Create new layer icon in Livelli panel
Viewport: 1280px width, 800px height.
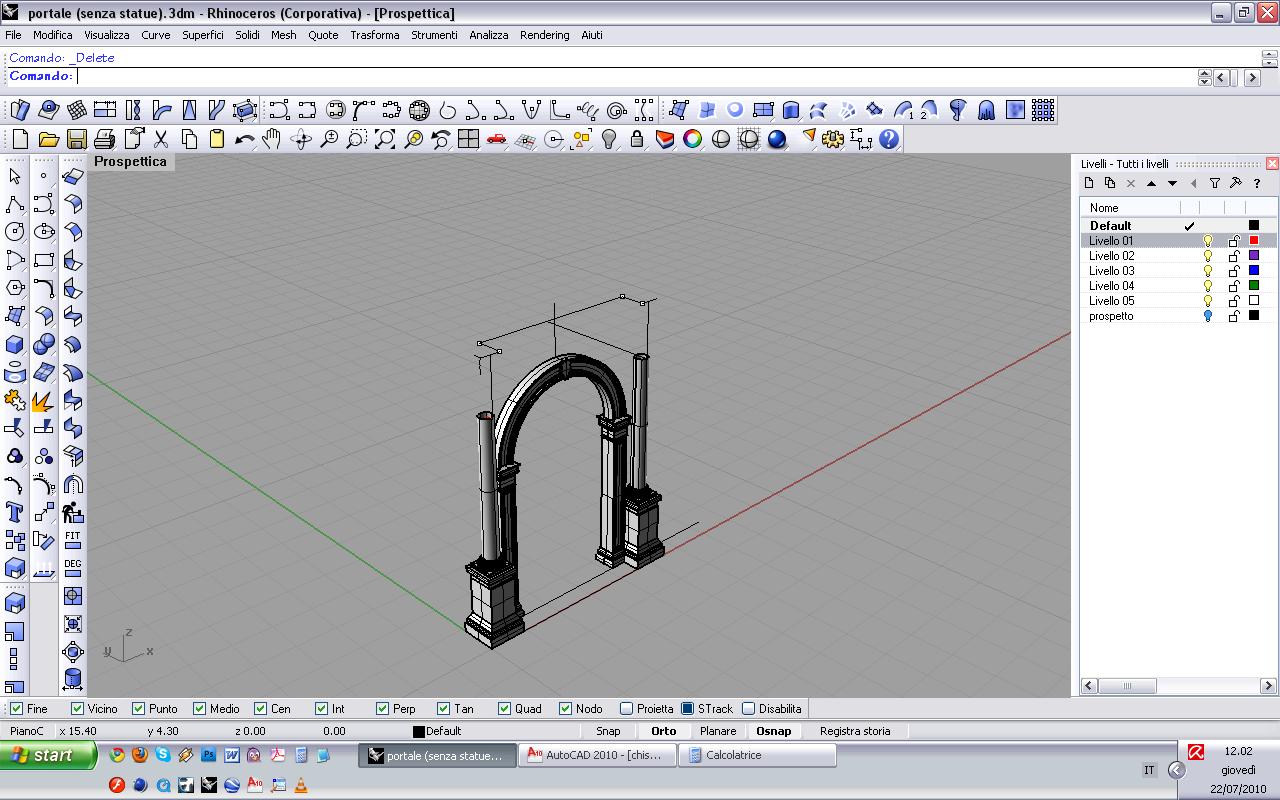pos(1089,183)
